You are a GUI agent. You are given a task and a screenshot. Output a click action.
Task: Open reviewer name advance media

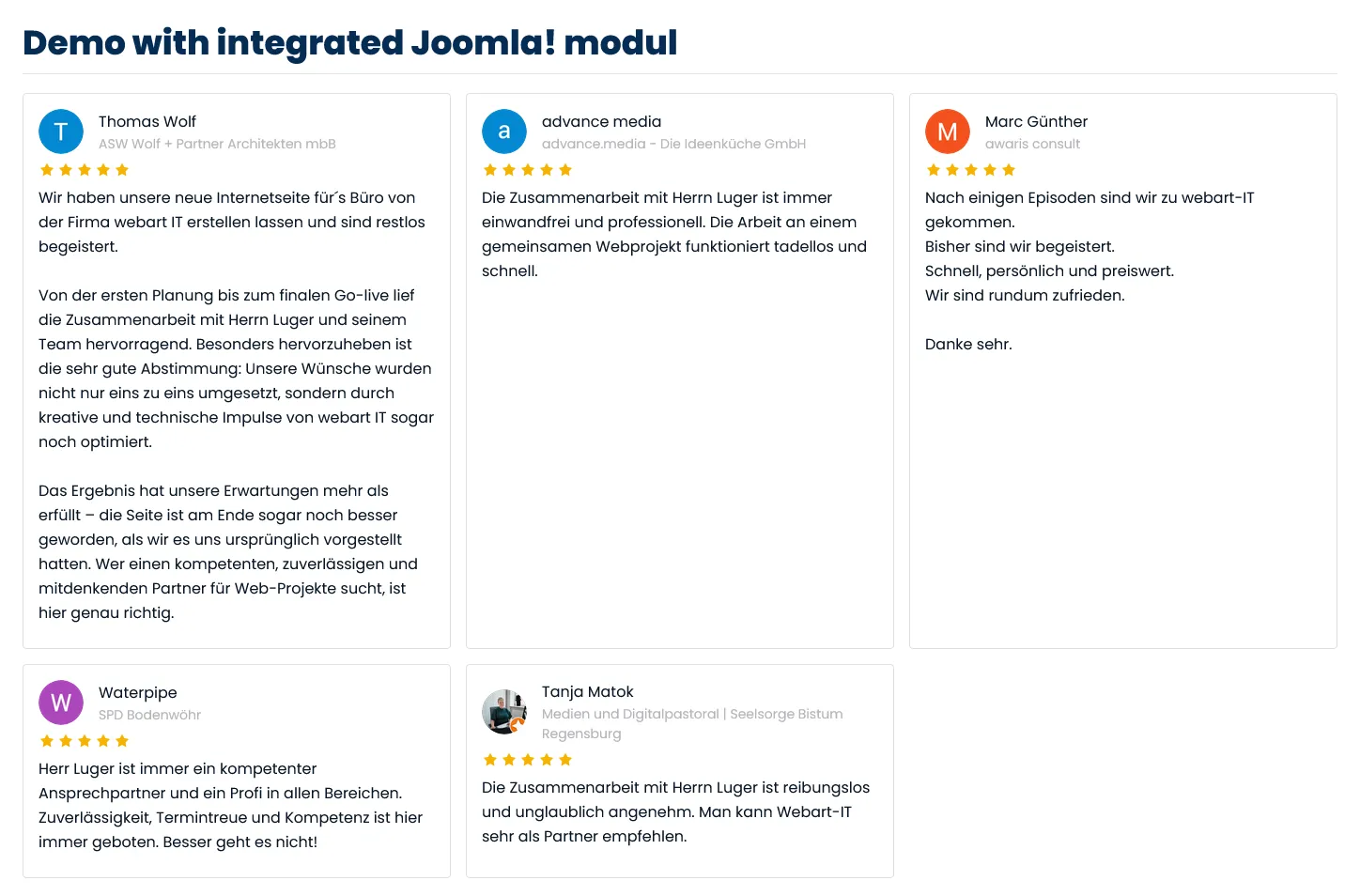(x=601, y=121)
